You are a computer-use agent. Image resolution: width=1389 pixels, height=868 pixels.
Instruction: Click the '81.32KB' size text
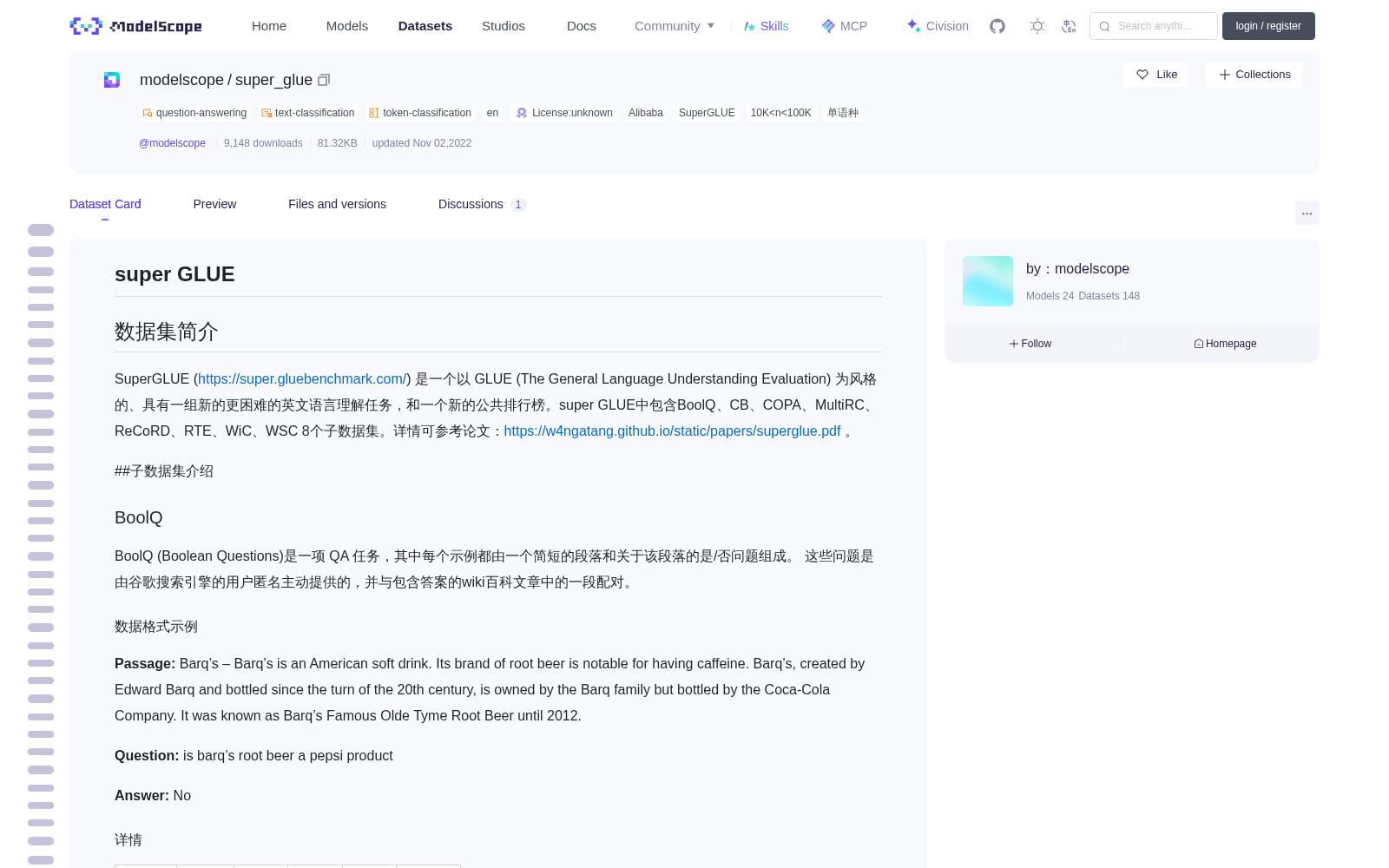pos(338,143)
